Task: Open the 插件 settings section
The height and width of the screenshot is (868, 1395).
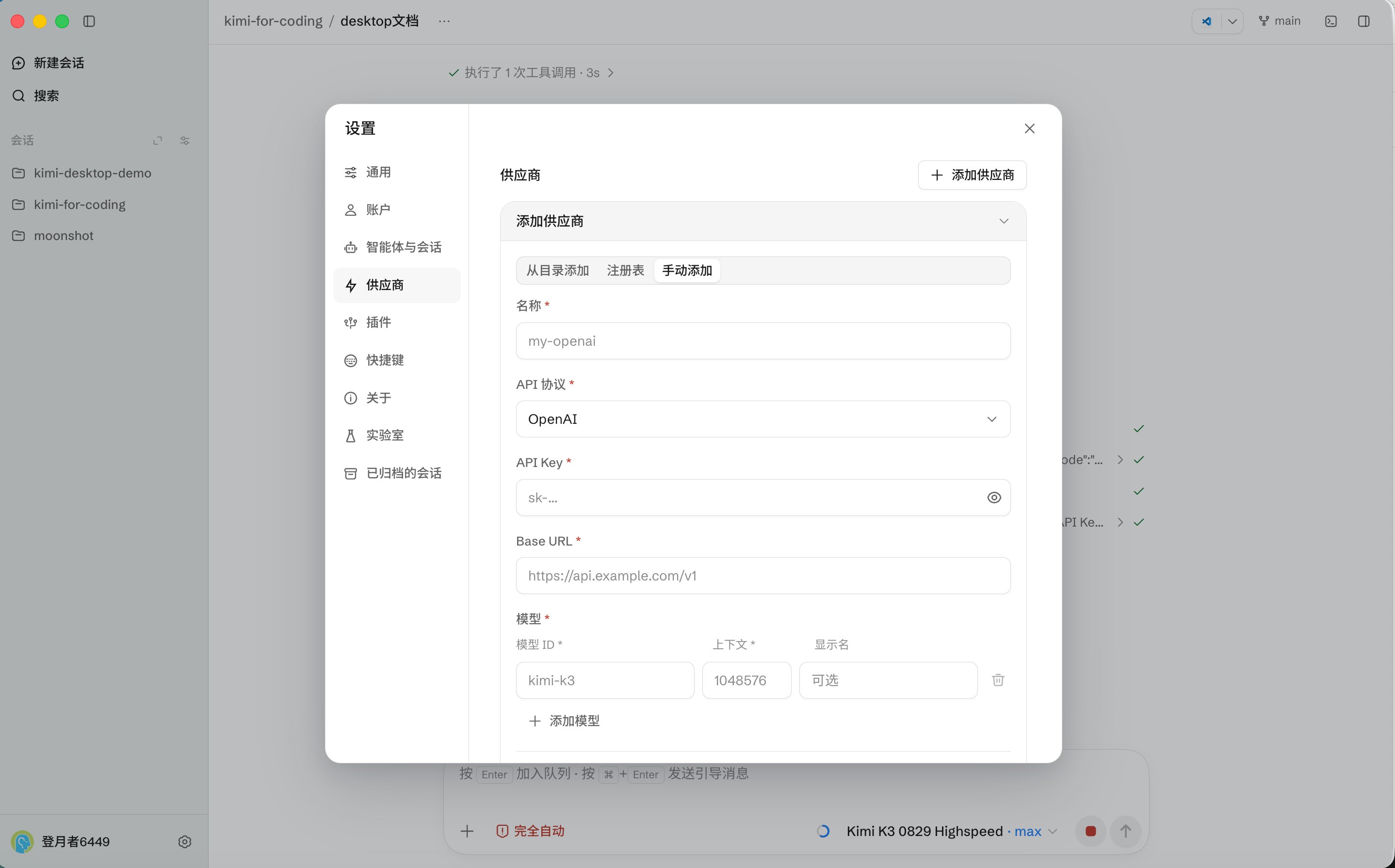Action: [397, 322]
